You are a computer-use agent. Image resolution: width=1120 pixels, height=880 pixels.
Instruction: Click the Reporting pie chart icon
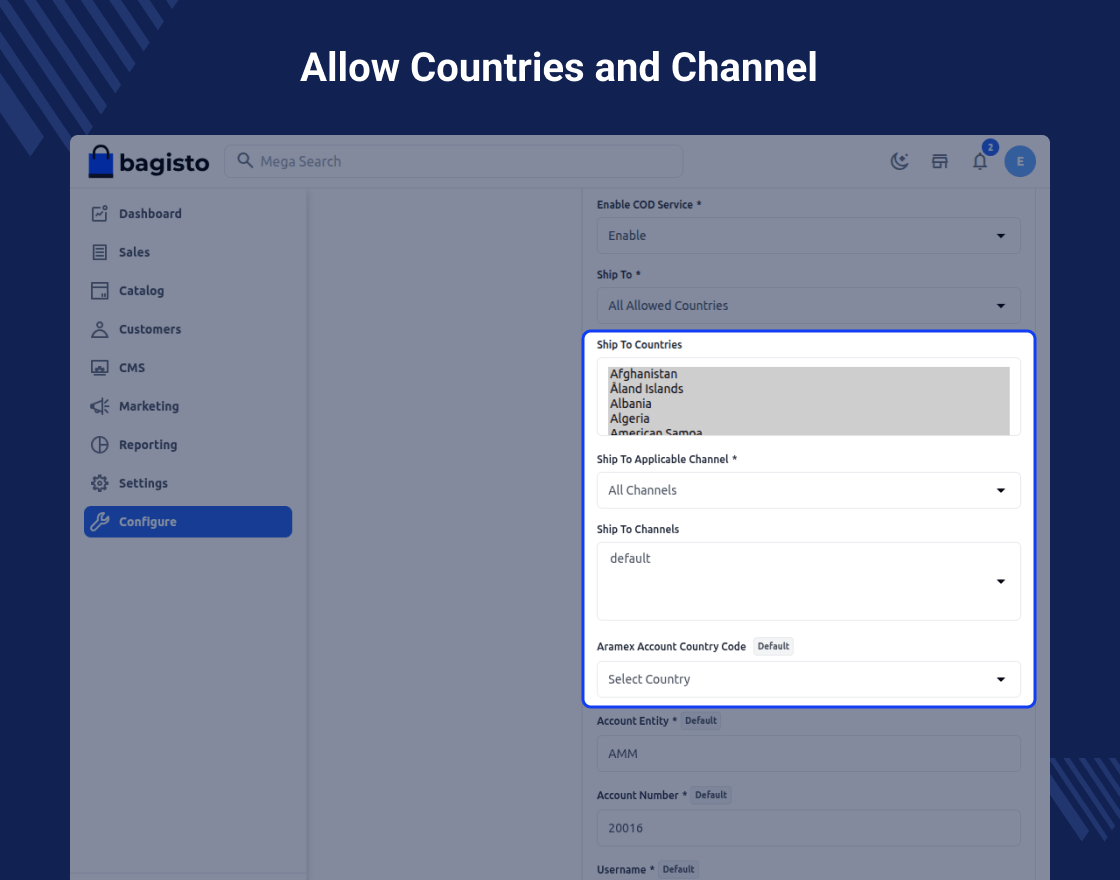(x=99, y=445)
